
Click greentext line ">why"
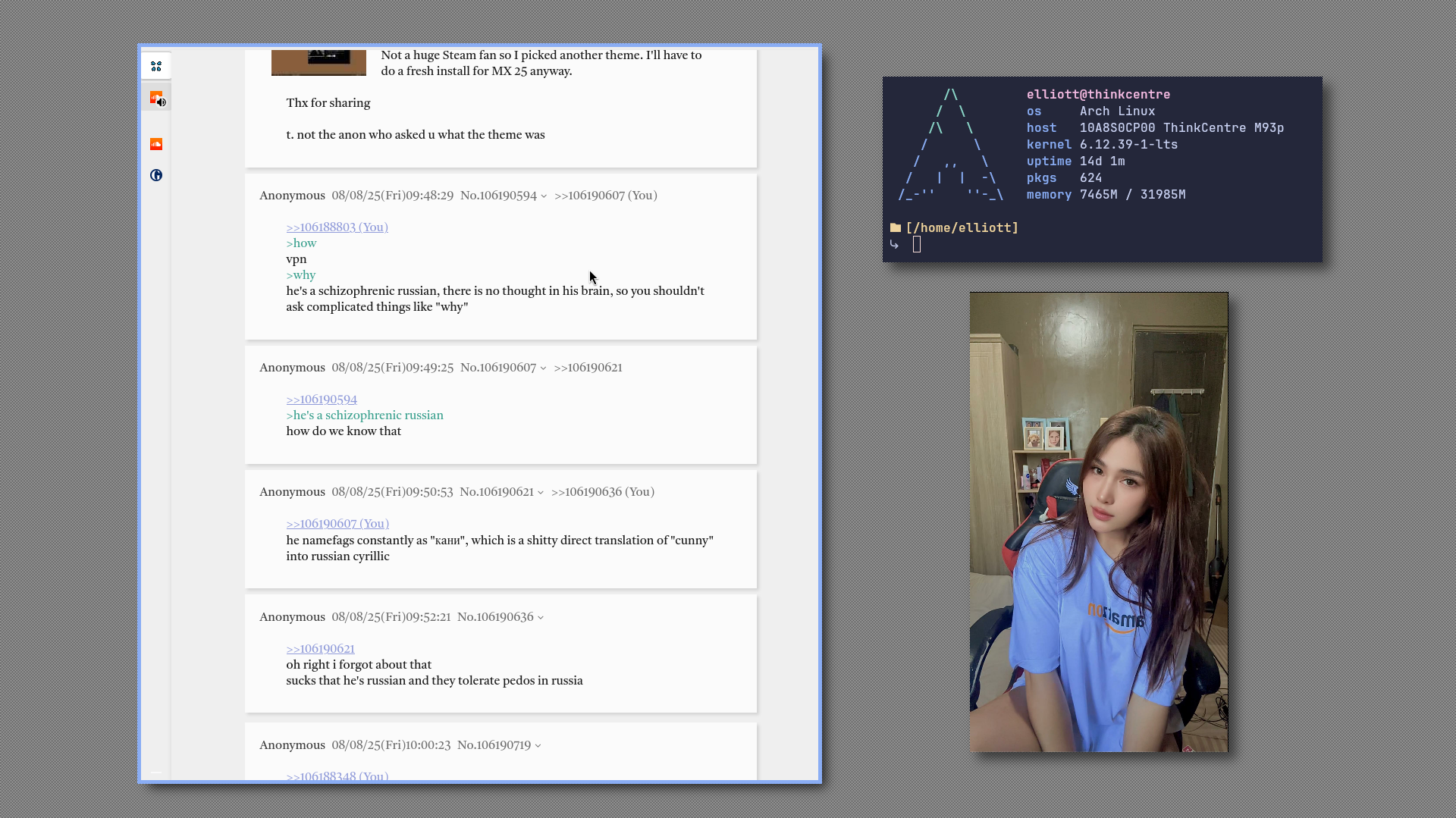coord(300,275)
